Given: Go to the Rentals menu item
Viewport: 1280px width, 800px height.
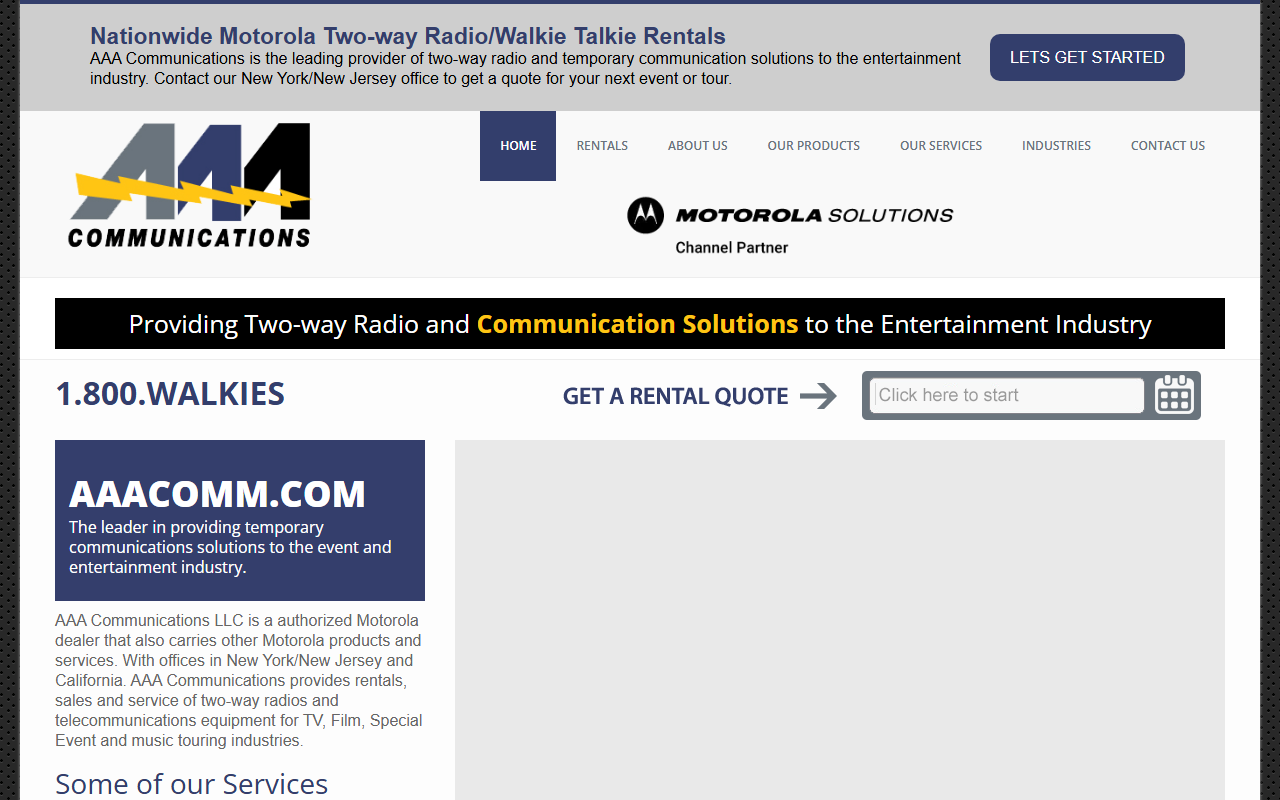Looking at the screenshot, I should click(x=602, y=146).
